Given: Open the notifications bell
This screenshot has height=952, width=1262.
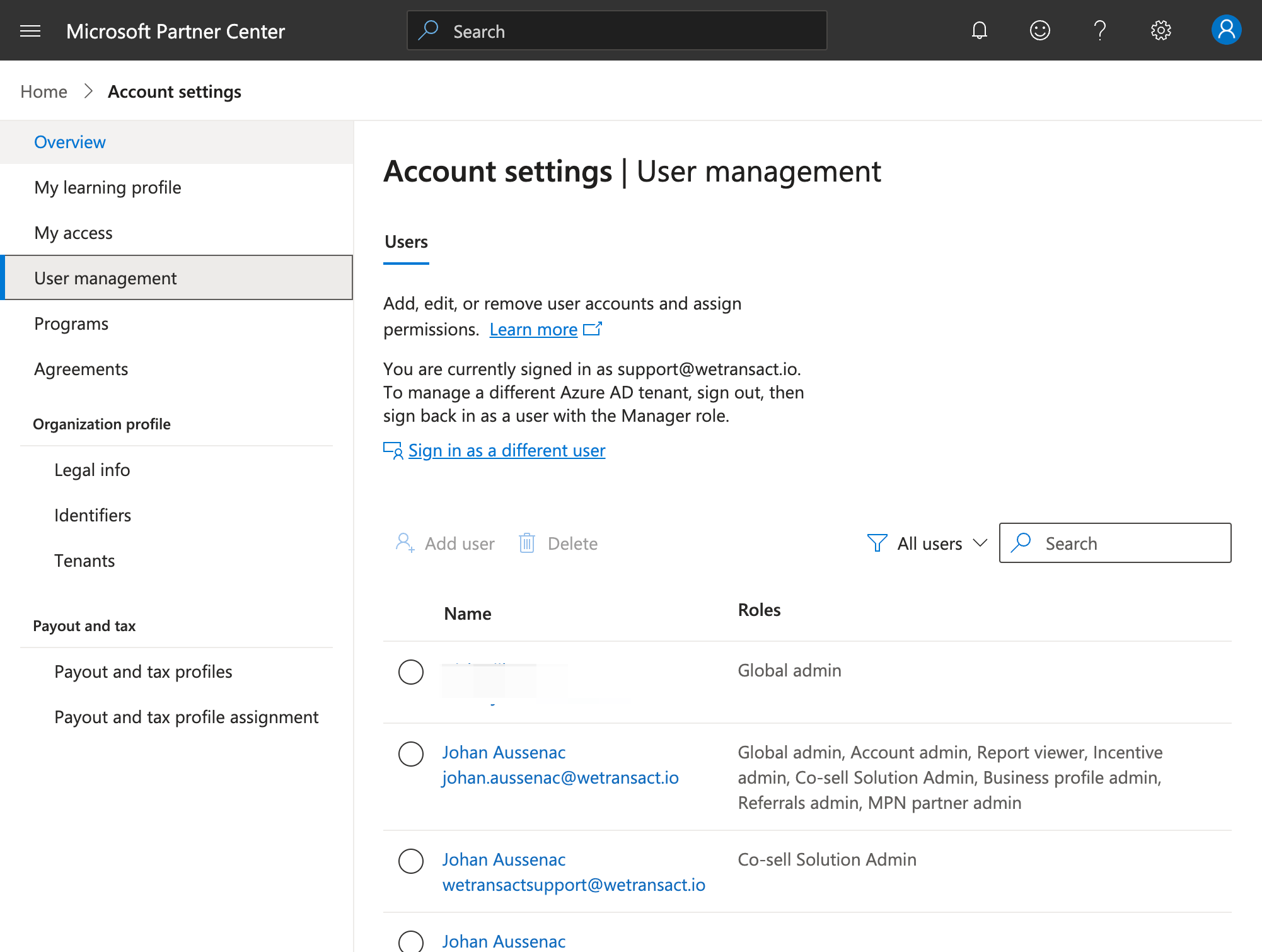Looking at the screenshot, I should coord(979,30).
